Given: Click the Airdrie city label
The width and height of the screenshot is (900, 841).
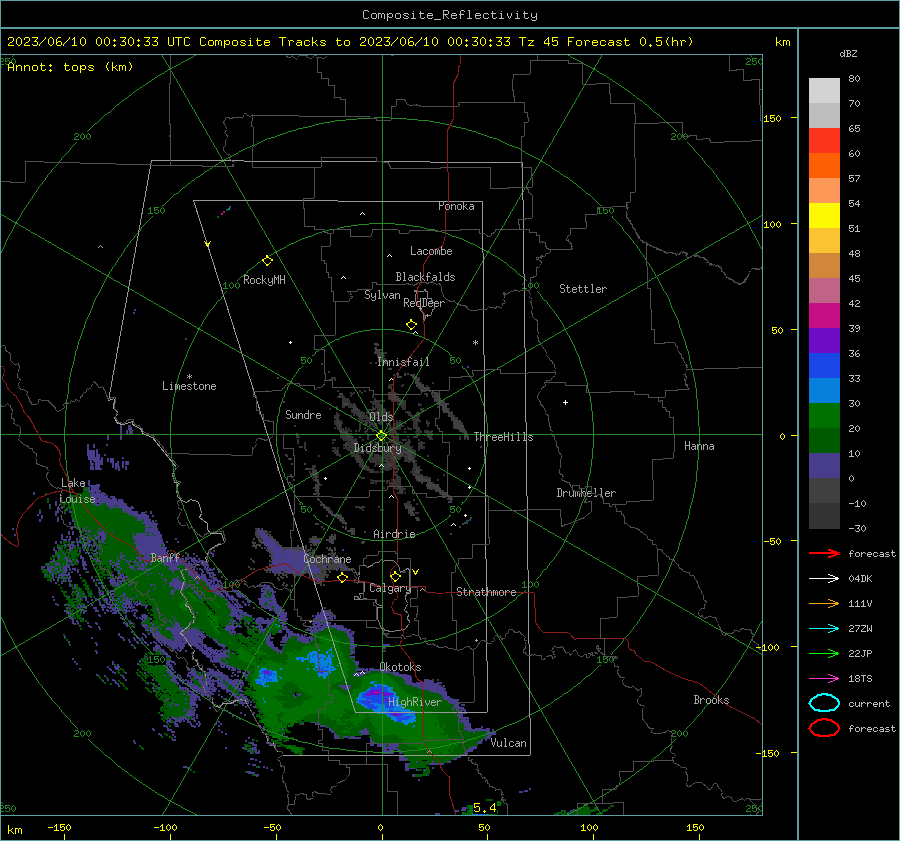Looking at the screenshot, I should [394, 534].
